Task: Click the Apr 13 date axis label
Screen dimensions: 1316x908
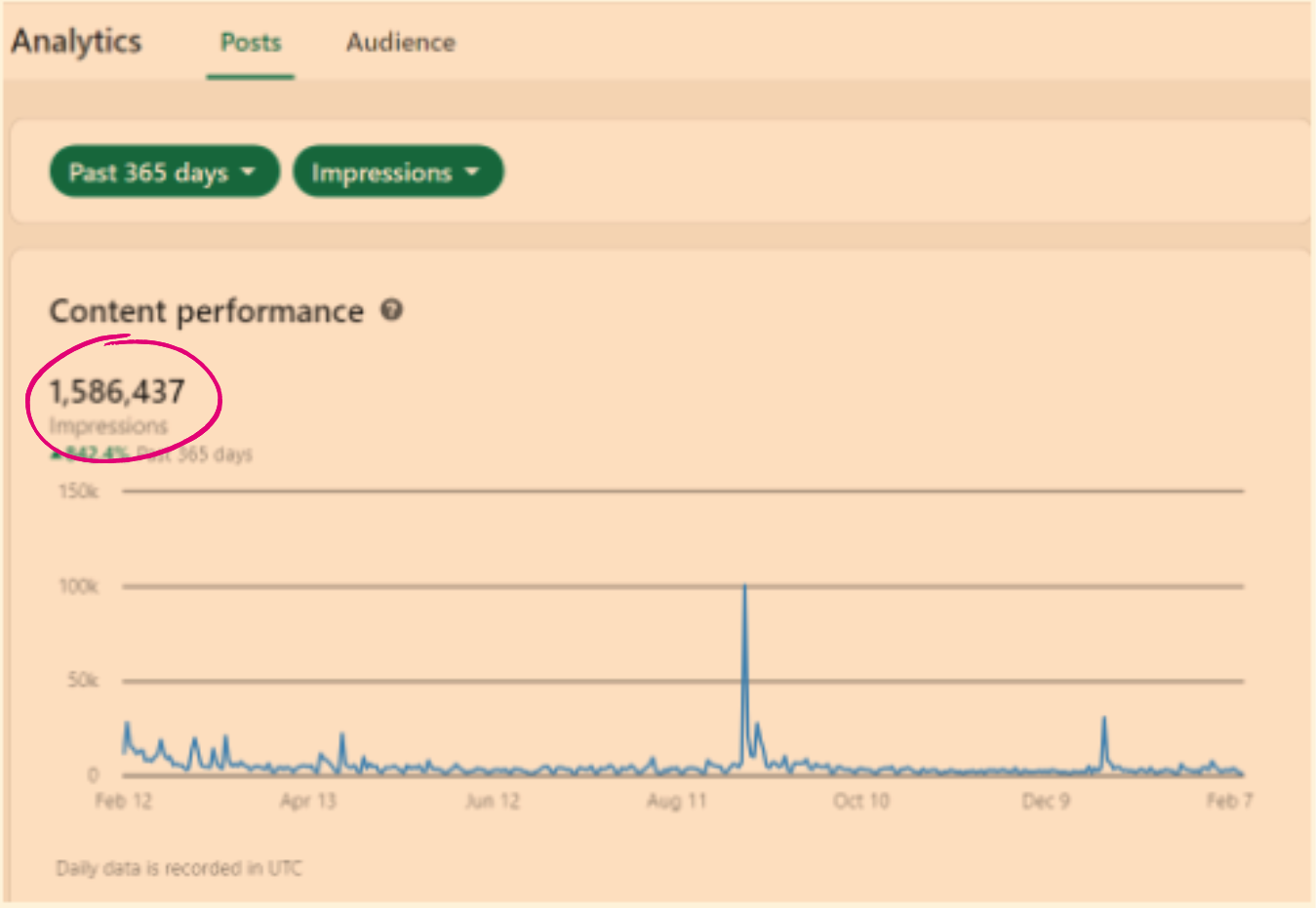Action: (307, 801)
